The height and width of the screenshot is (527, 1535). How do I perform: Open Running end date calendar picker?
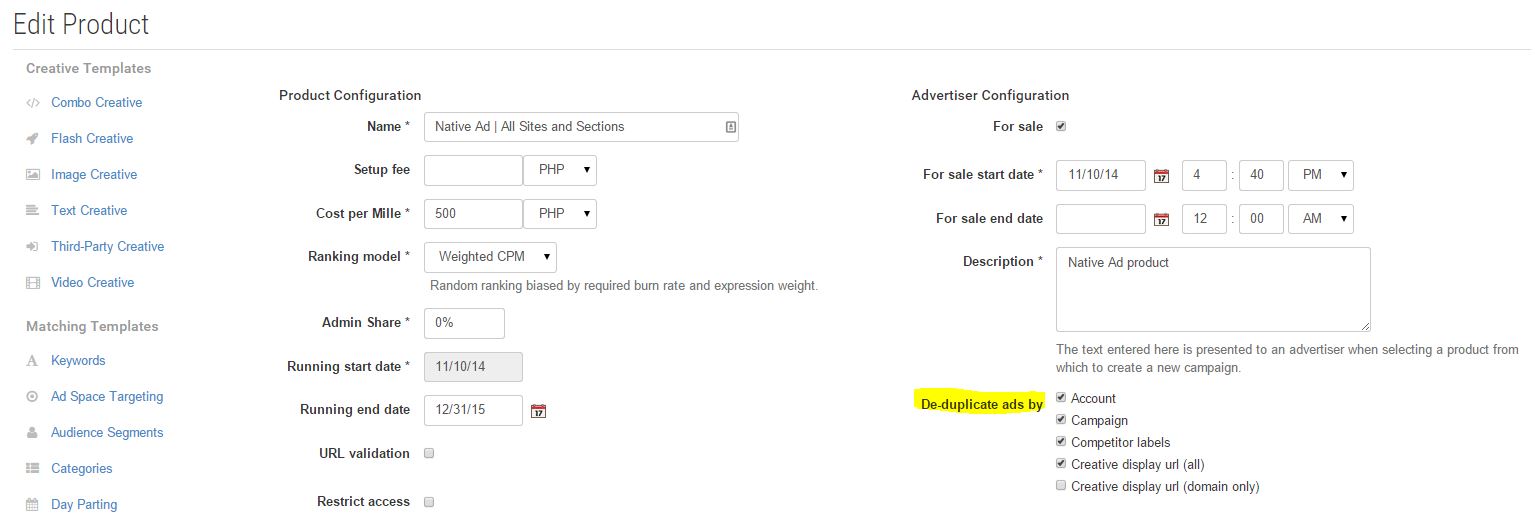coord(538,411)
